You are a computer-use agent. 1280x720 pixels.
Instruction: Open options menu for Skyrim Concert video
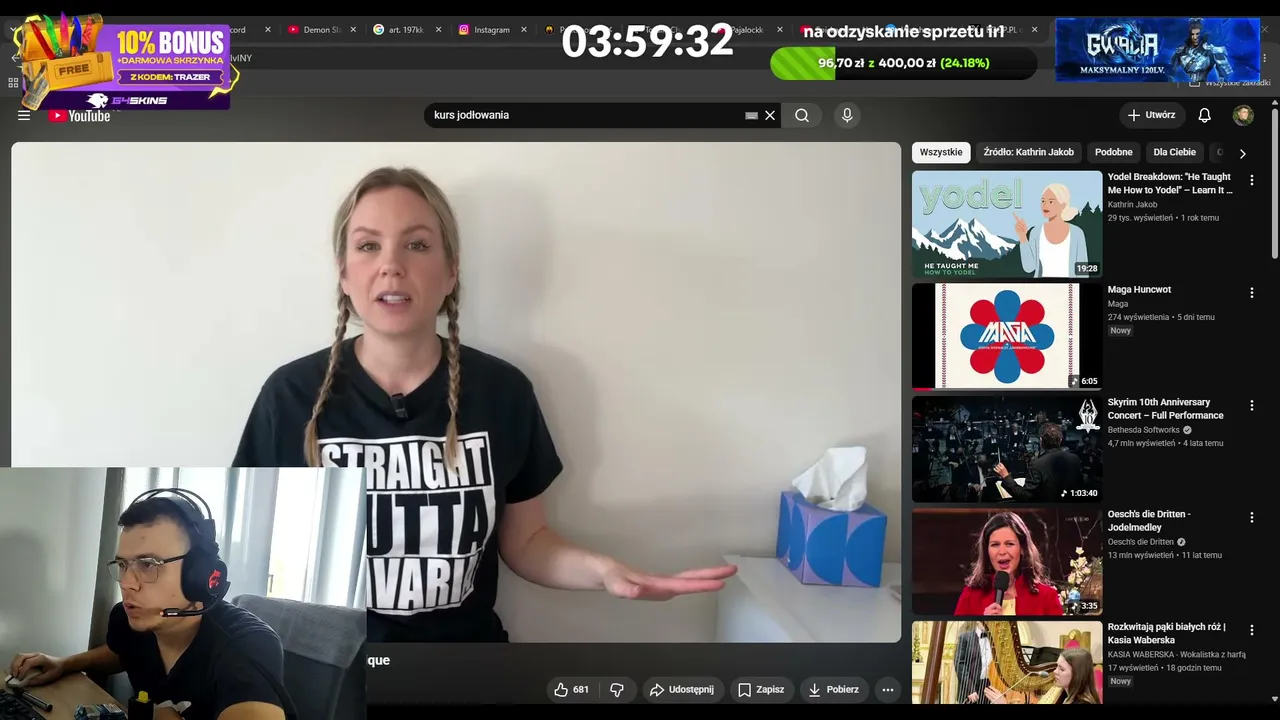[1251, 405]
